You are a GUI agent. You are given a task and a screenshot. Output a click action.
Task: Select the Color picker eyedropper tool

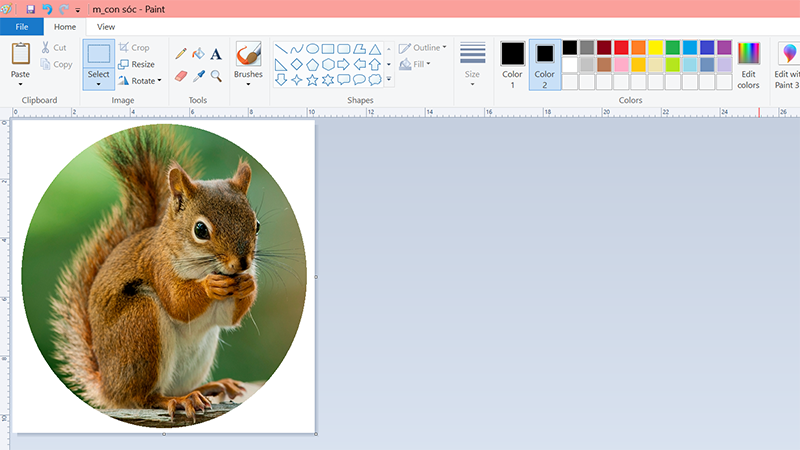tap(198, 75)
